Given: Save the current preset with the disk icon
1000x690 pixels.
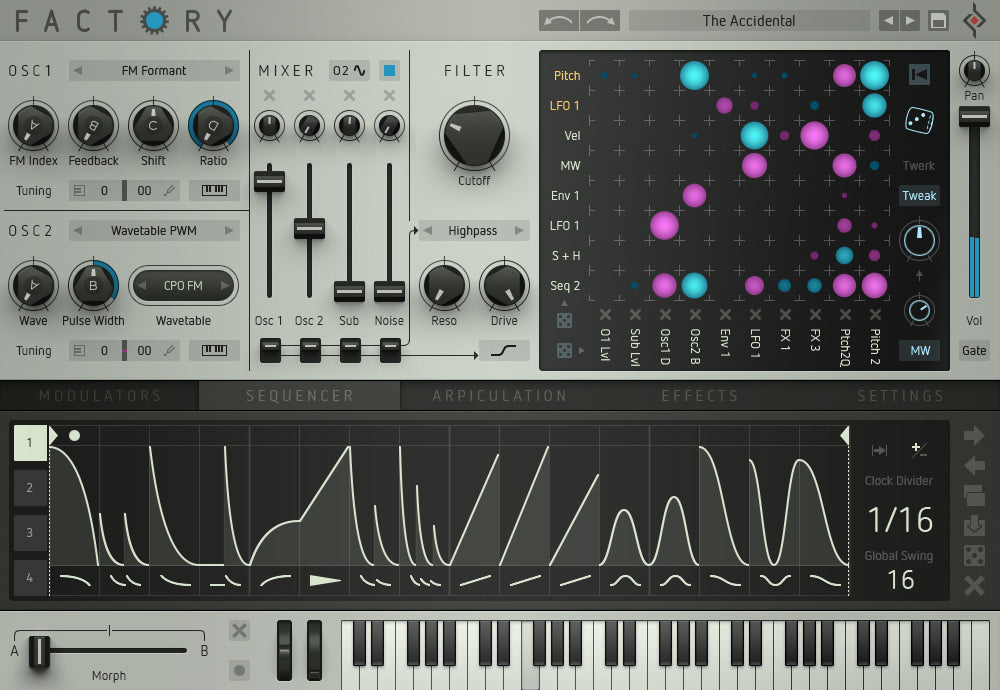Looking at the screenshot, I should click(937, 20).
